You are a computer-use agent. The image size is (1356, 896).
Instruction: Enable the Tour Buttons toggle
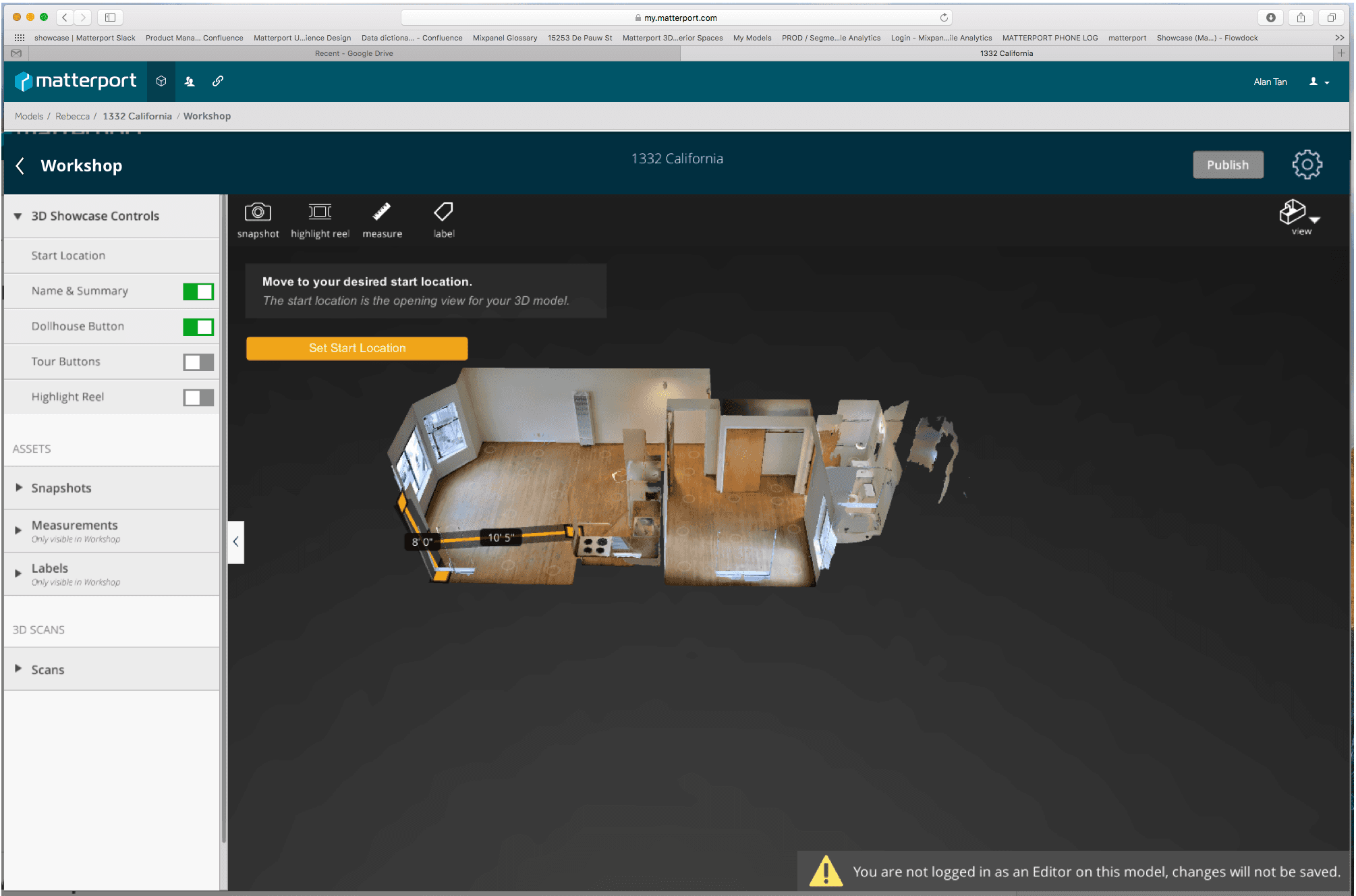(x=198, y=362)
